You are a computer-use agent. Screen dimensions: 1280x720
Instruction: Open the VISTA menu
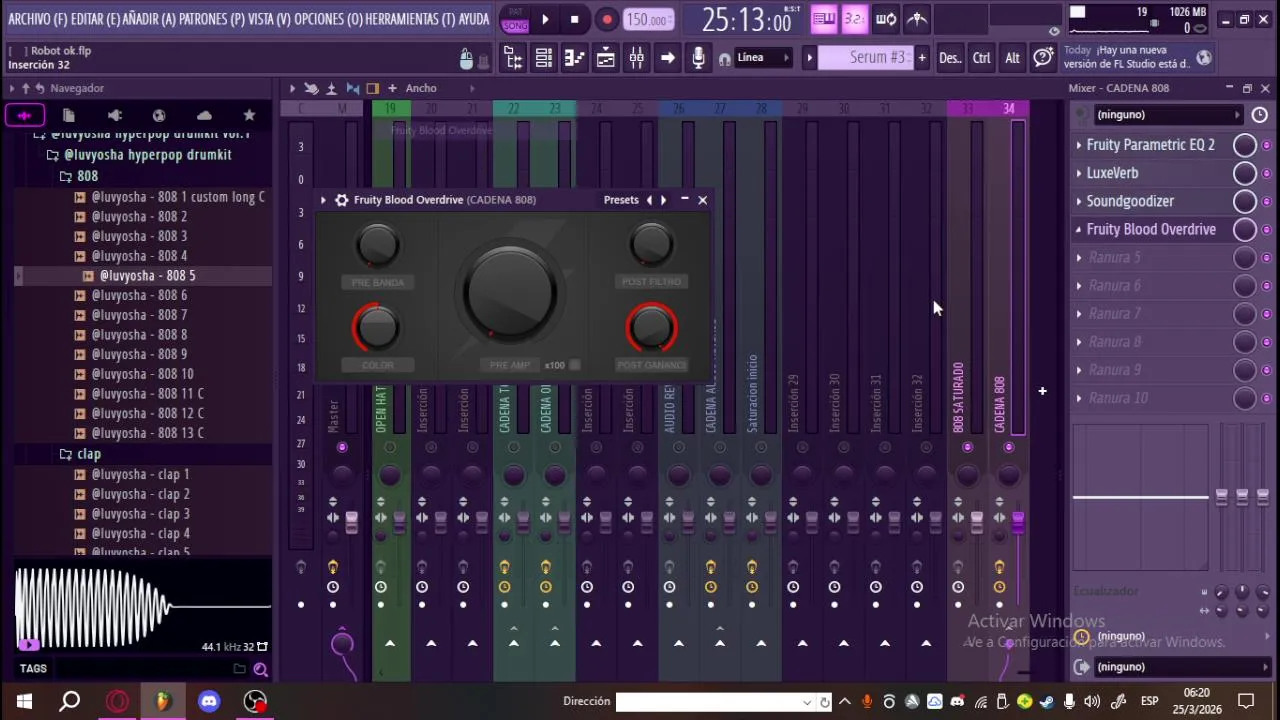pos(267,19)
